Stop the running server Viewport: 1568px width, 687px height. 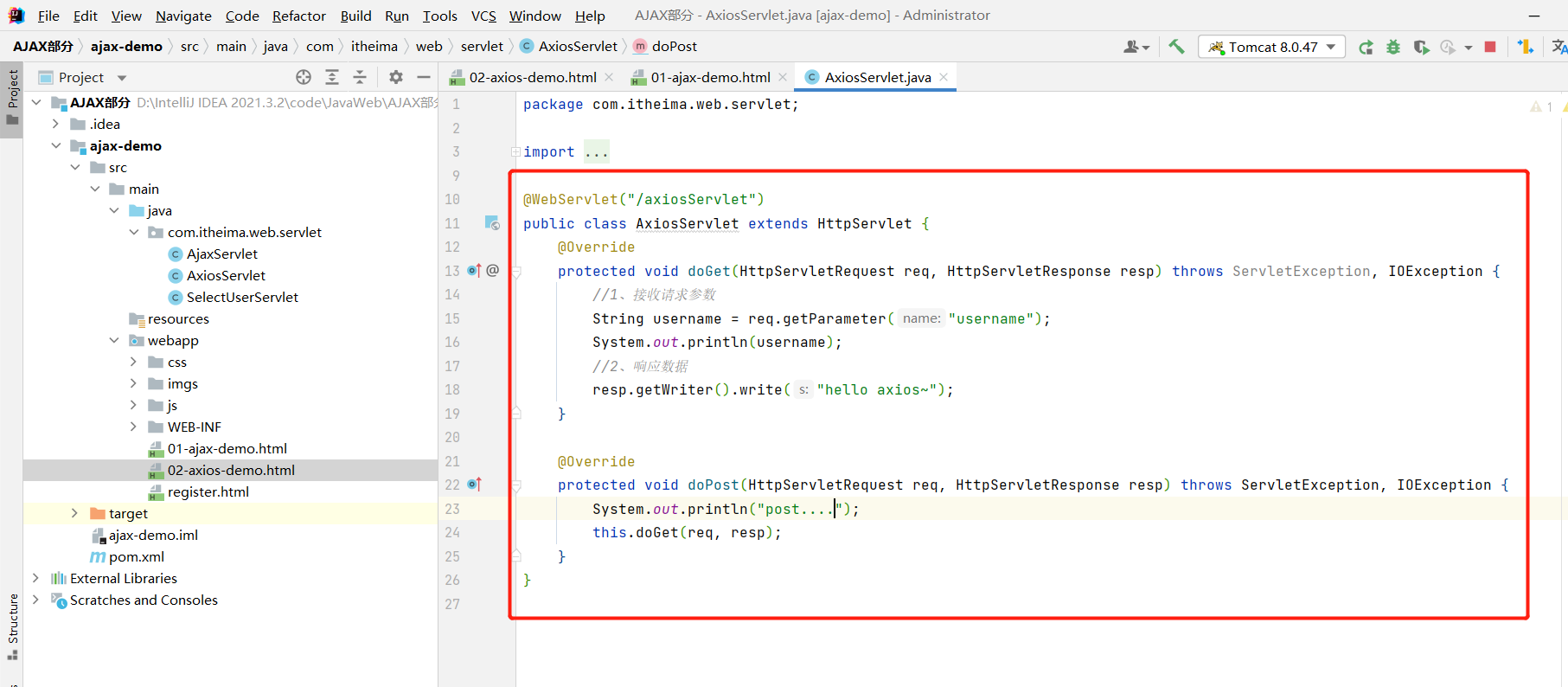tap(1490, 47)
